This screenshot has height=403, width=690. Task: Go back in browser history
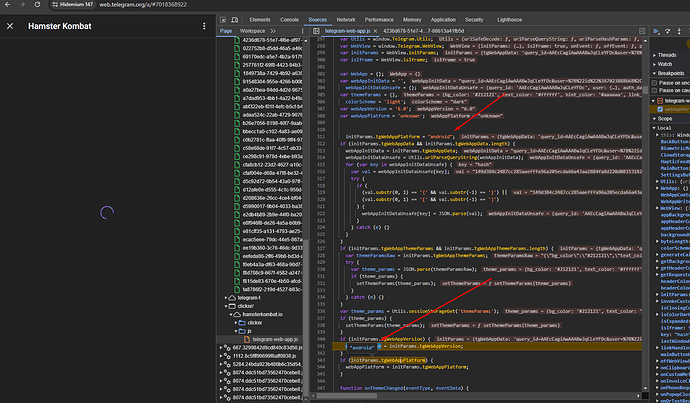7,4
